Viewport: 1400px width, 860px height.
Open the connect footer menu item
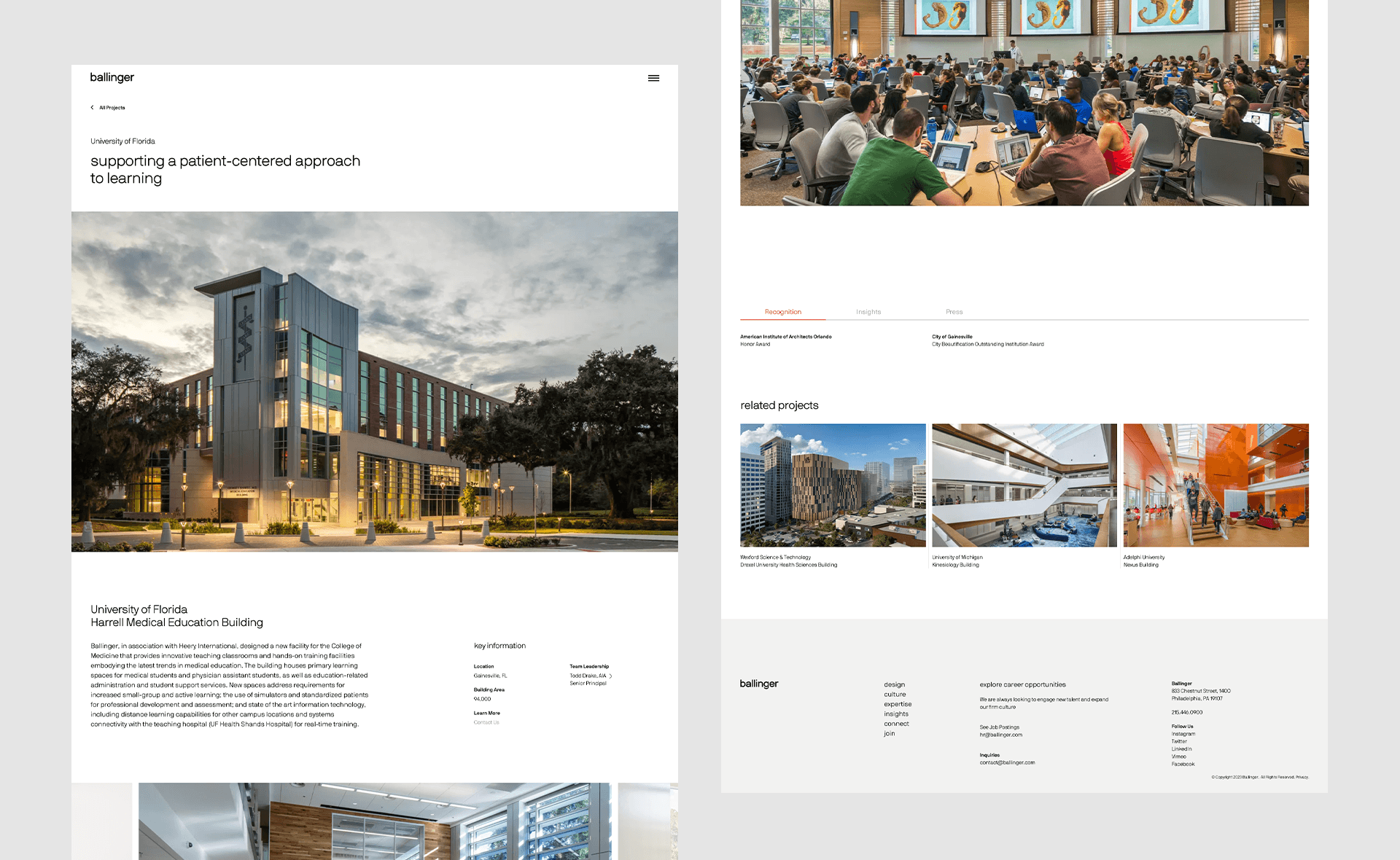click(x=896, y=724)
